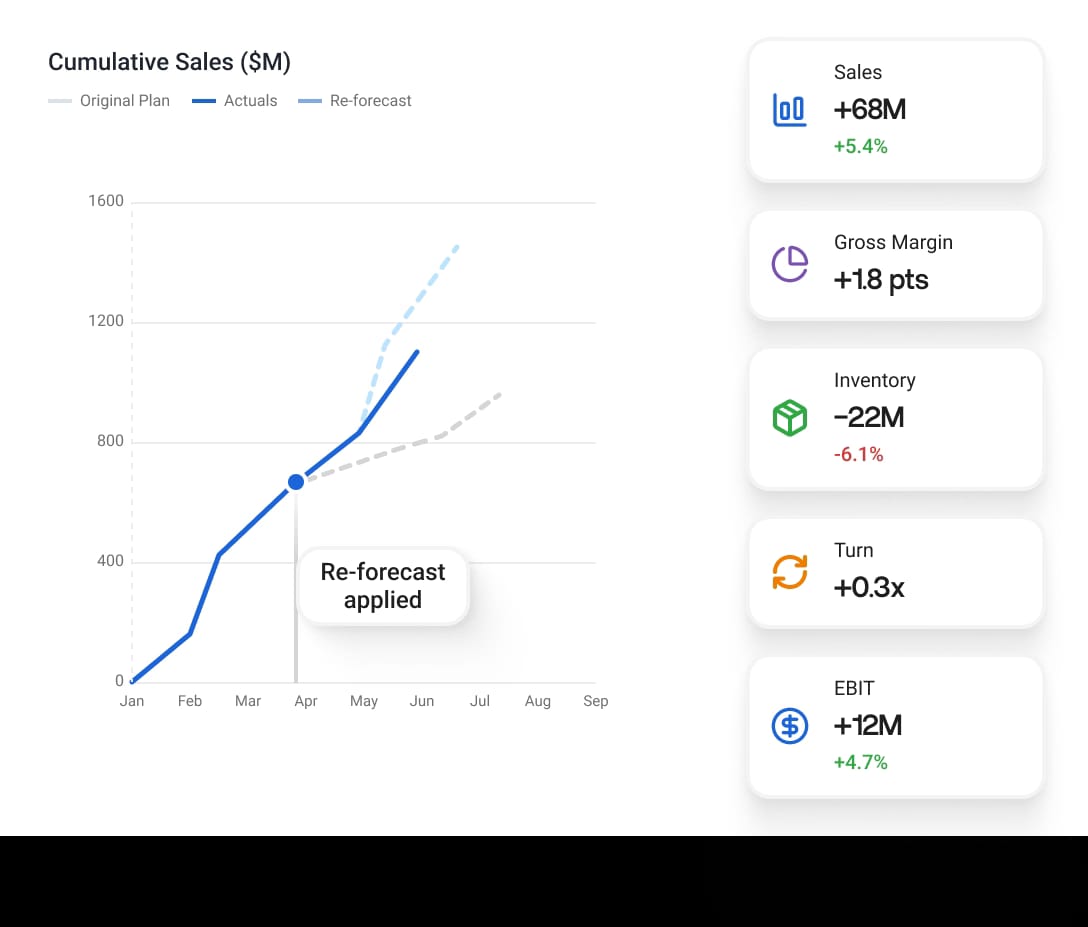The width and height of the screenshot is (1088, 927).
Task: Click the Re-forecast applied tooltip
Action: click(x=383, y=586)
